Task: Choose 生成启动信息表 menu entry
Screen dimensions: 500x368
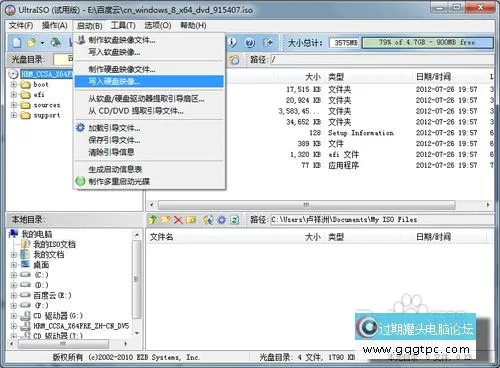Action: (149, 169)
